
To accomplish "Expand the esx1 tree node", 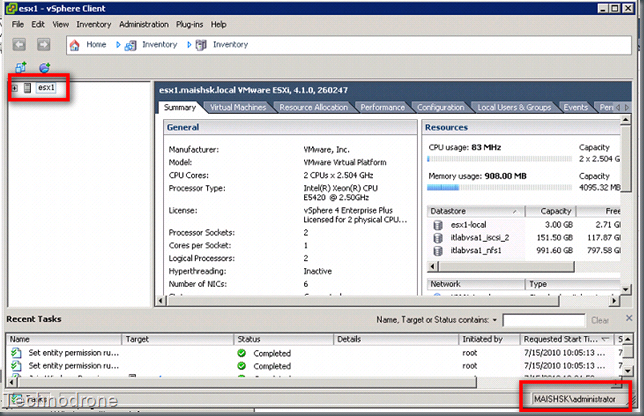I will pyautogui.click(x=14, y=88).
